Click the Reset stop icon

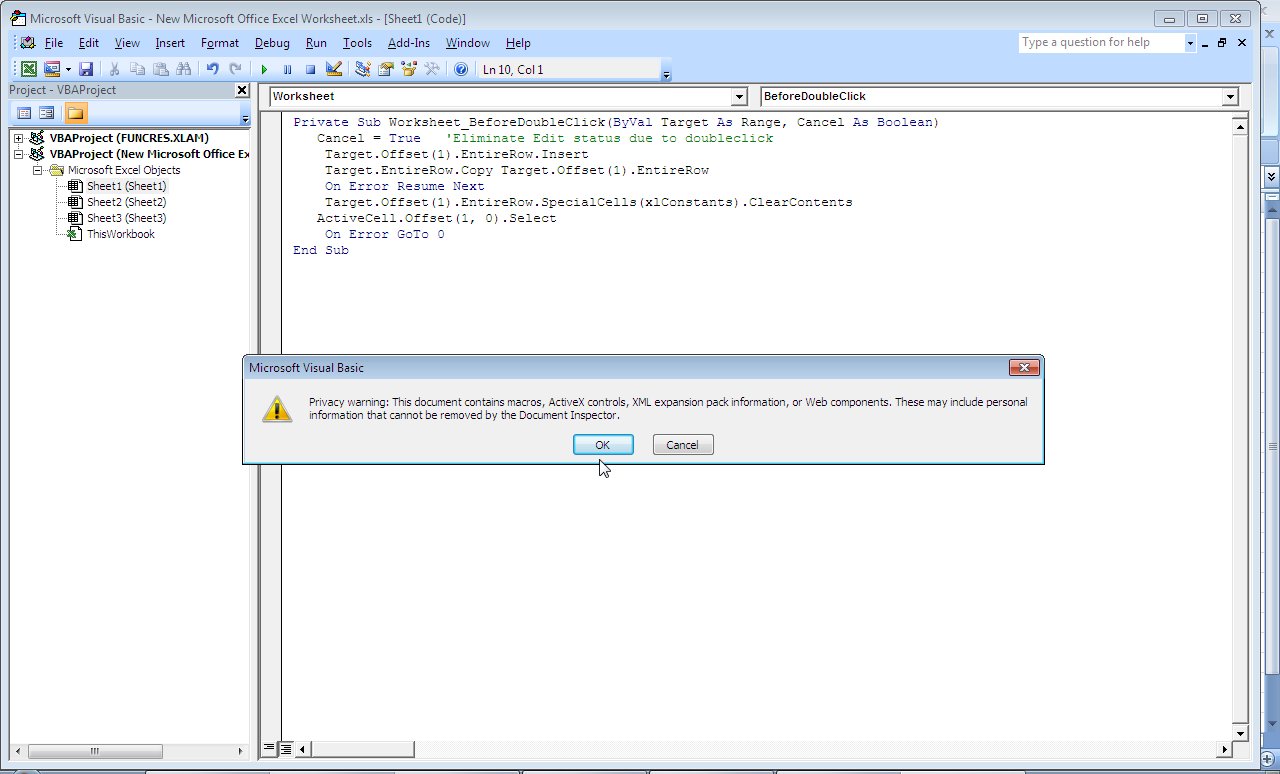coord(310,69)
